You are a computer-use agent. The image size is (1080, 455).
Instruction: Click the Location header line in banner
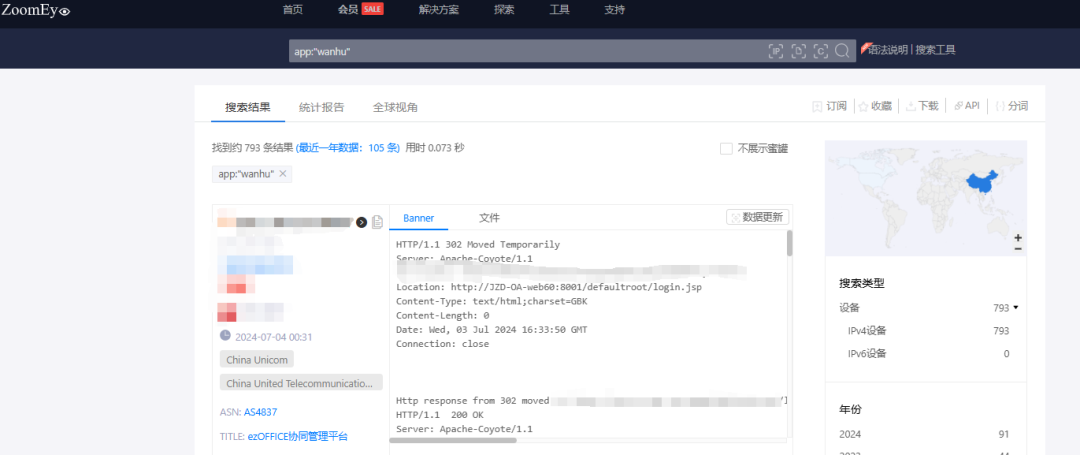point(549,286)
